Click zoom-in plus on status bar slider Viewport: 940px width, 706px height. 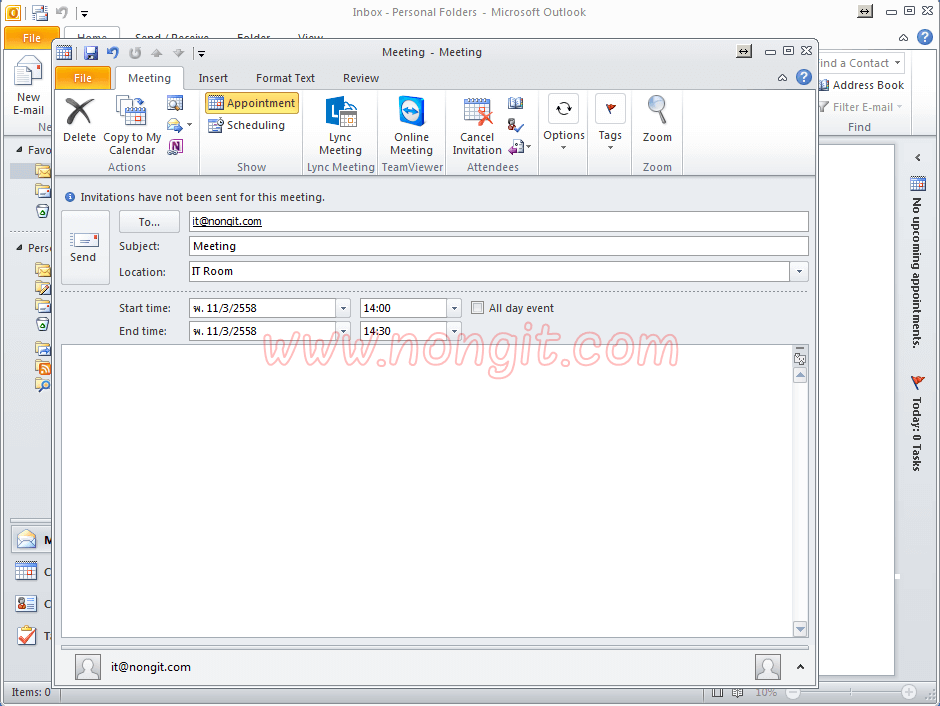[908, 692]
